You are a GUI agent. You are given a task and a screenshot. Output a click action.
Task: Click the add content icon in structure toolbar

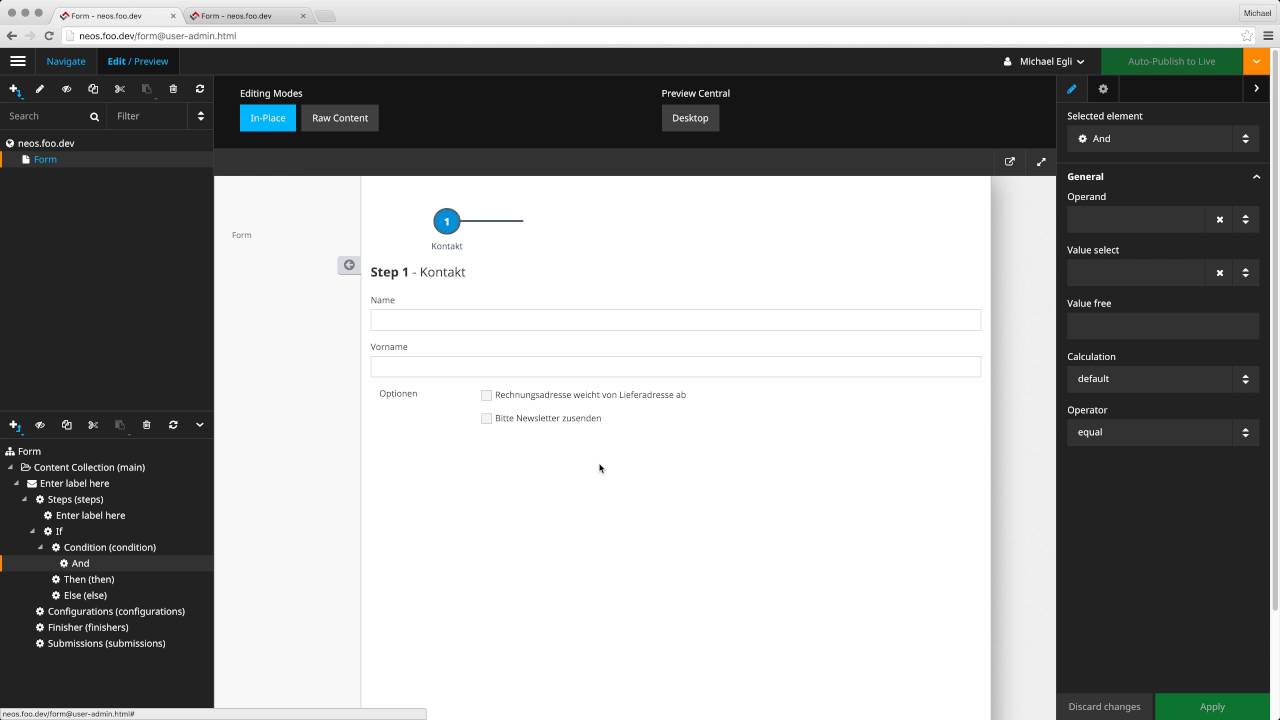click(14, 425)
